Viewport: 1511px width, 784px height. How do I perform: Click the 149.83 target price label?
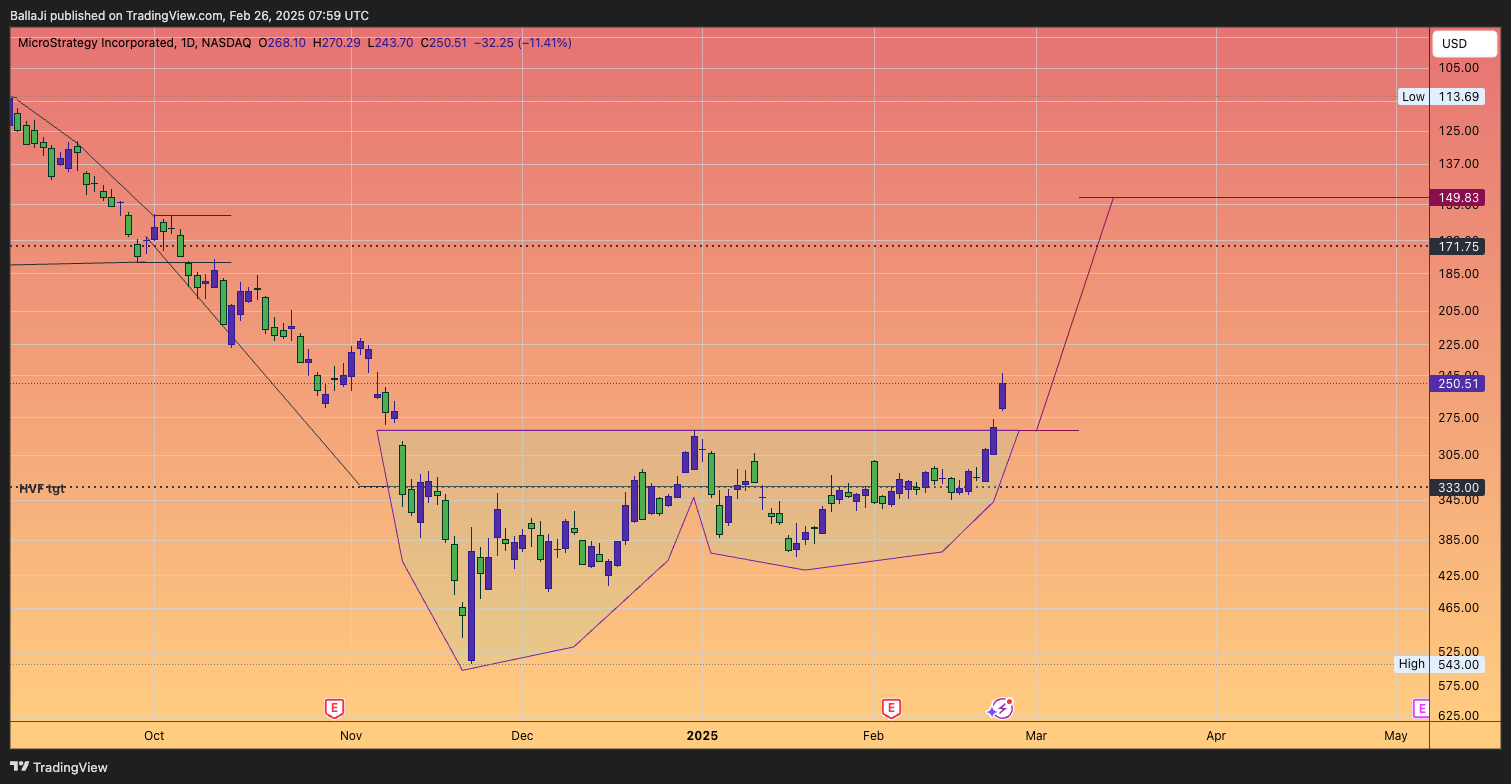click(x=1458, y=198)
